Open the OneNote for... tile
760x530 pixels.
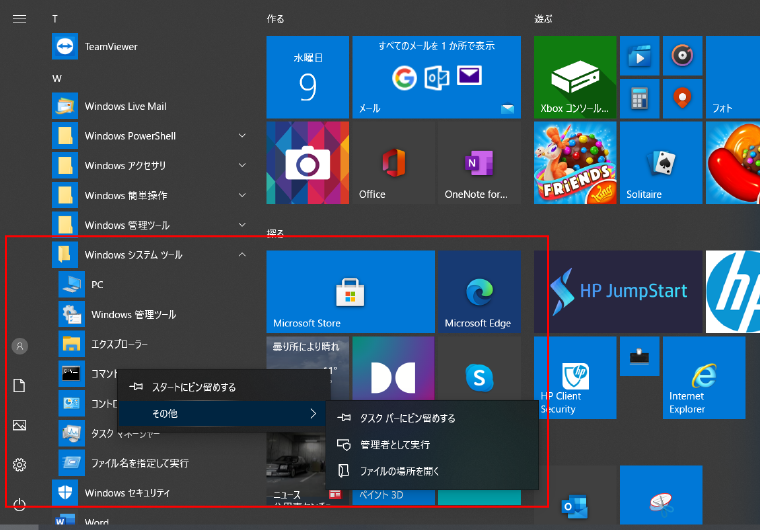coord(479,163)
